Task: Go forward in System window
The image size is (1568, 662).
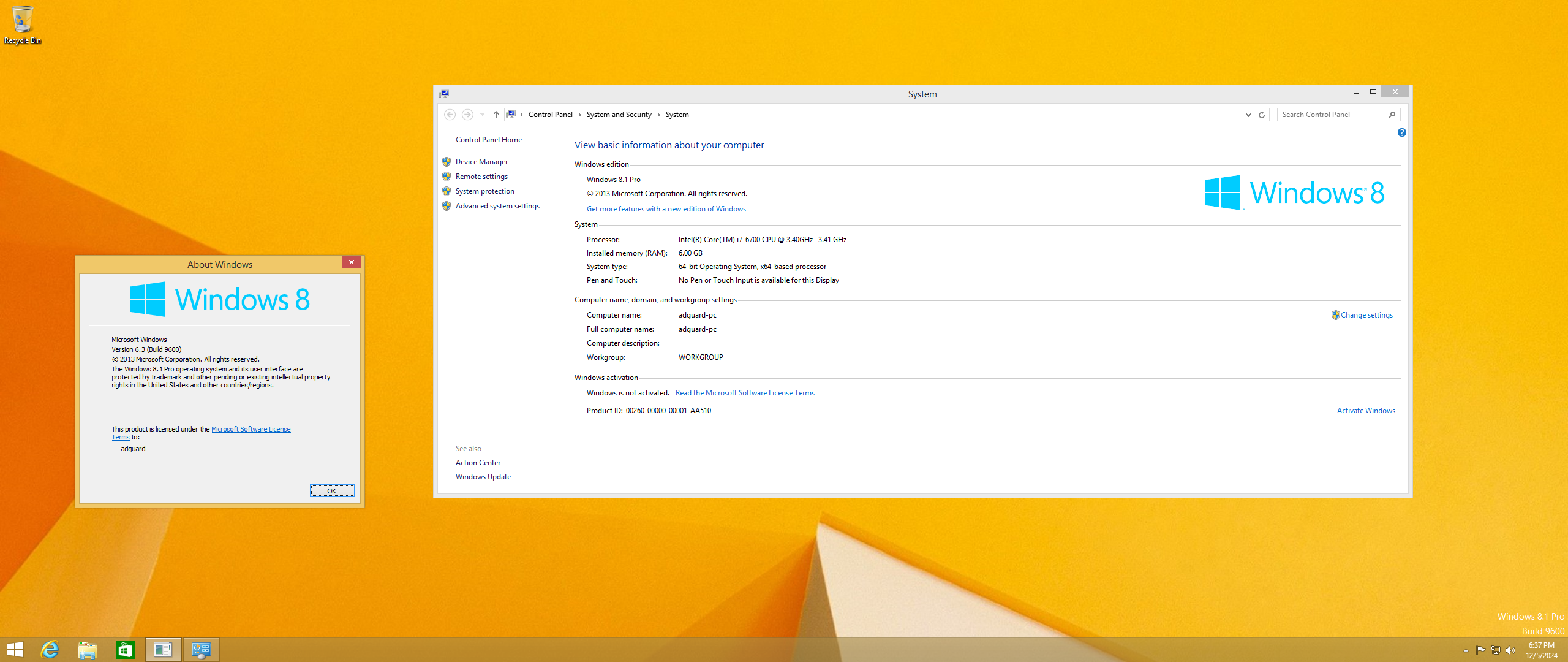Action: pyautogui.click(x=467, y=115)
